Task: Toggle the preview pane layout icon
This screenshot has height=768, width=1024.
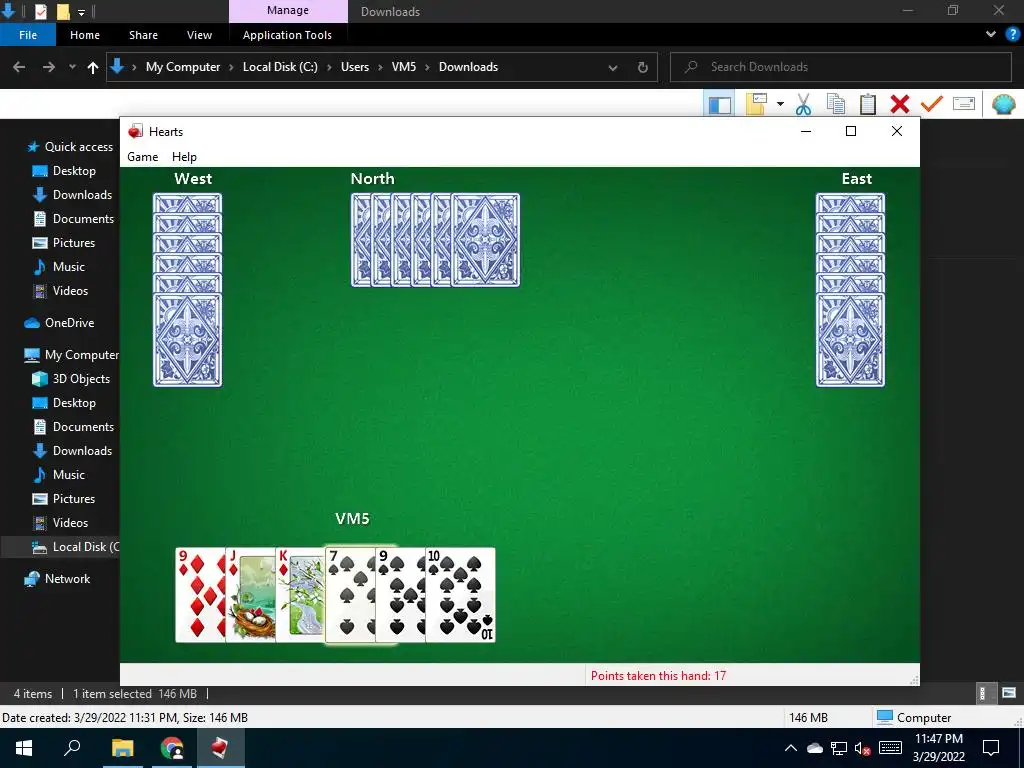Action: pos(720,104)
